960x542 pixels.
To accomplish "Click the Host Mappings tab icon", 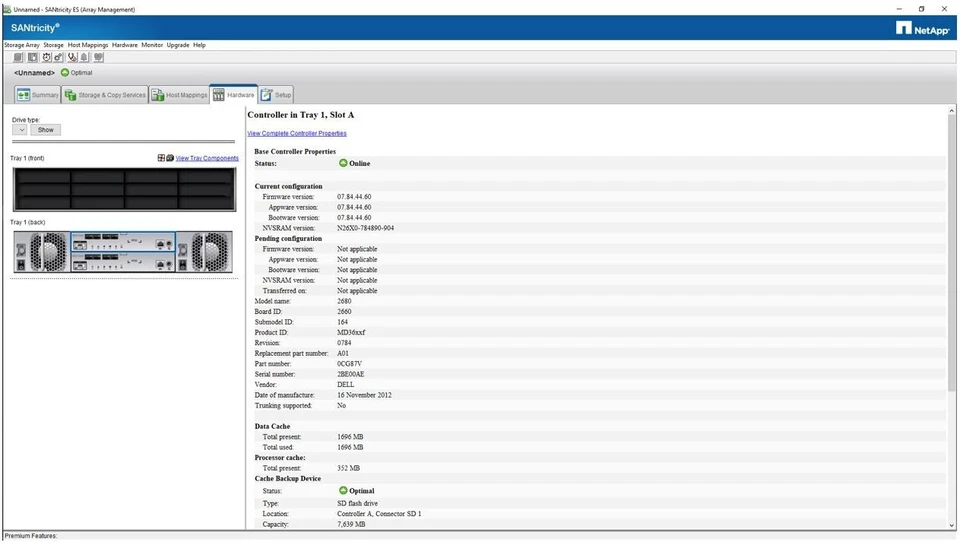I will [158, 95].
